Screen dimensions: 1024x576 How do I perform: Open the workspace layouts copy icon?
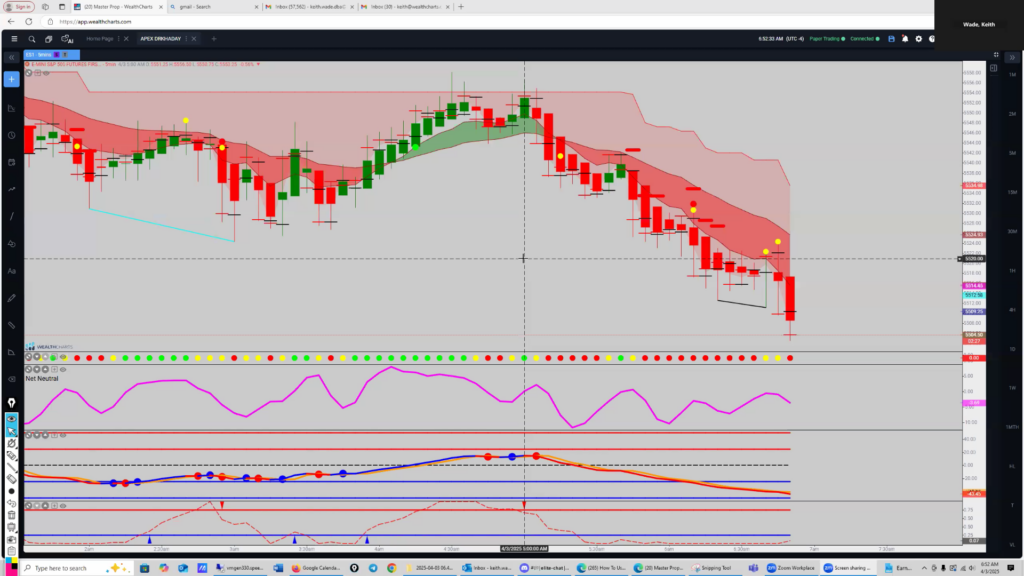point(48,39)
